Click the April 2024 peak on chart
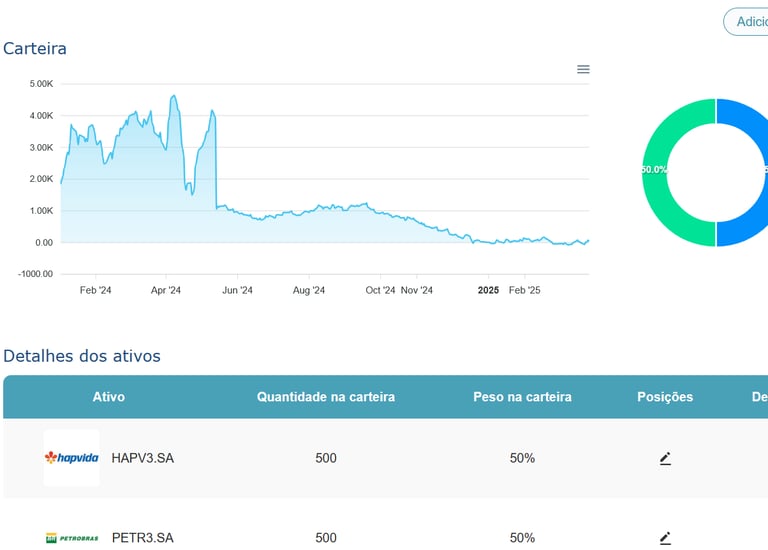This screenshot has height=550, width=768. click(x=173, y=96)
